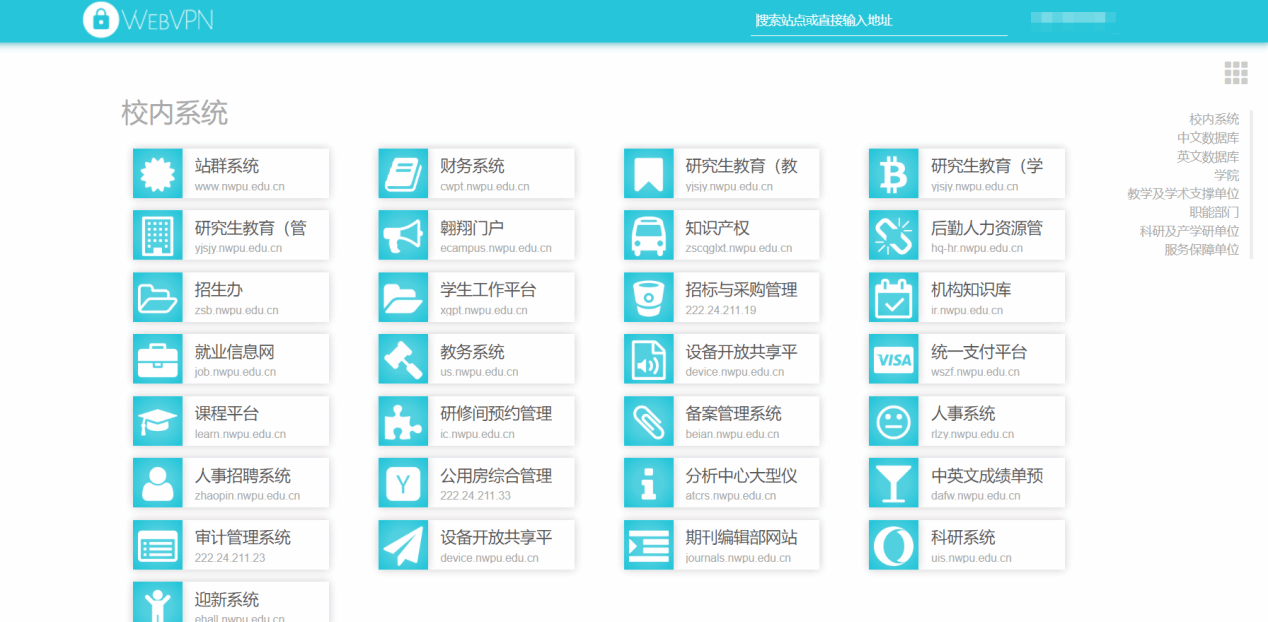This screenshot has width=1268, height=622.
Task: Click the search site or address input field
Action: (879, 20)
